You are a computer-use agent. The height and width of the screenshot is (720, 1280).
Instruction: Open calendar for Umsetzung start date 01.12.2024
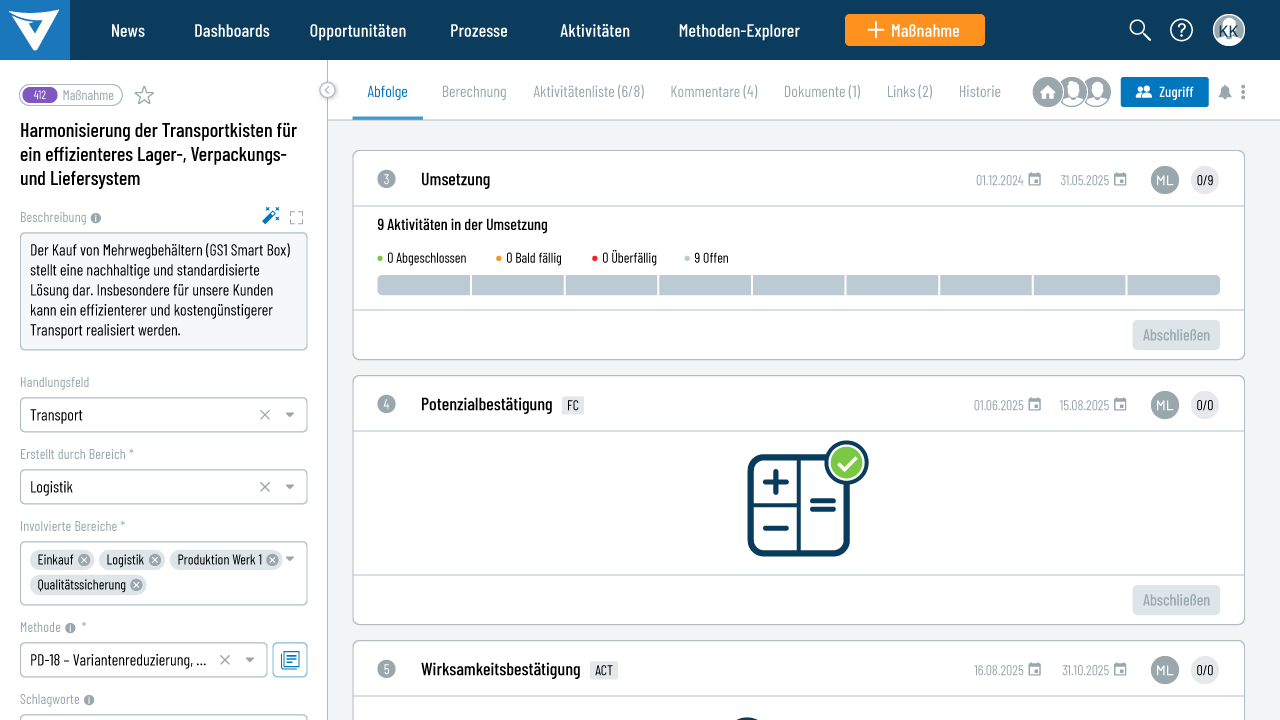1035,180
